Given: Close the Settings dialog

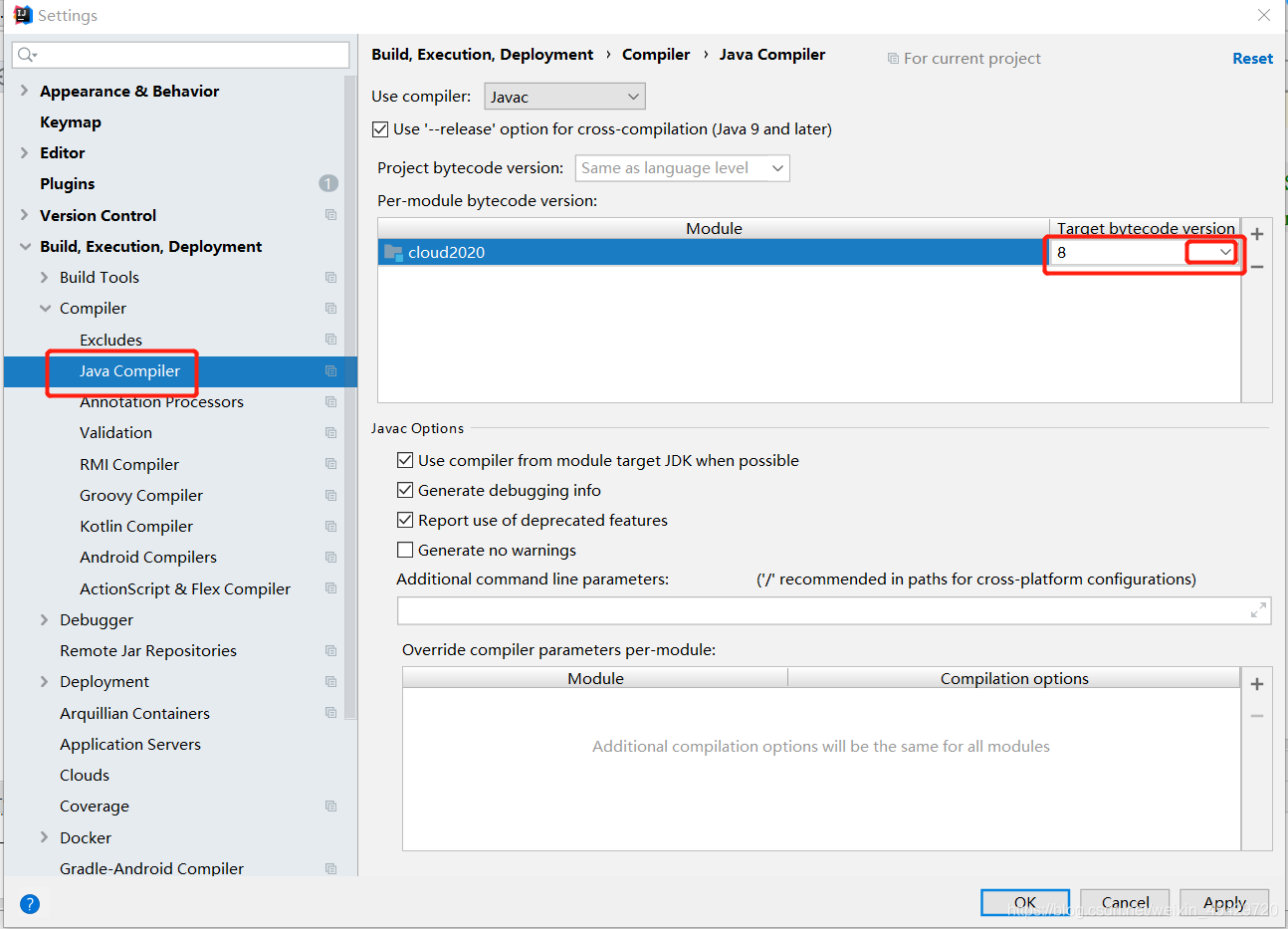Looking at the screenshot, I should (x=1264, y=15).
